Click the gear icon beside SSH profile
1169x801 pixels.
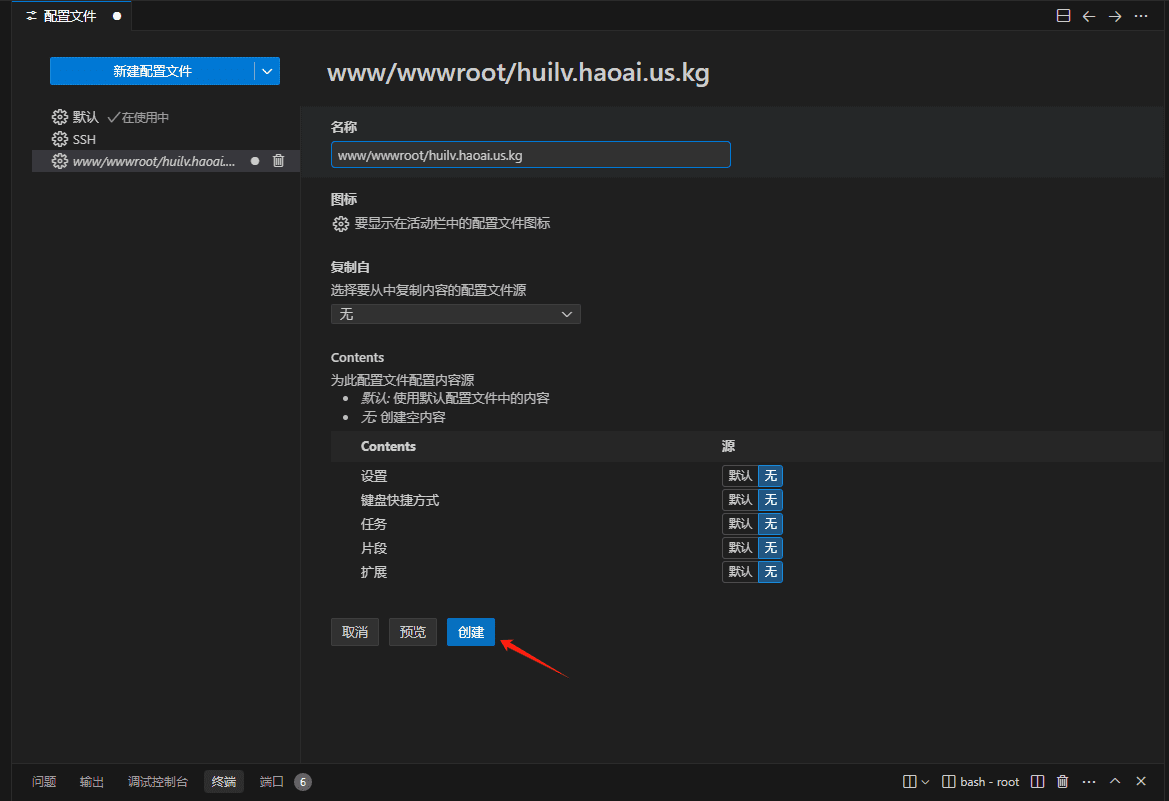coord(60,139)
